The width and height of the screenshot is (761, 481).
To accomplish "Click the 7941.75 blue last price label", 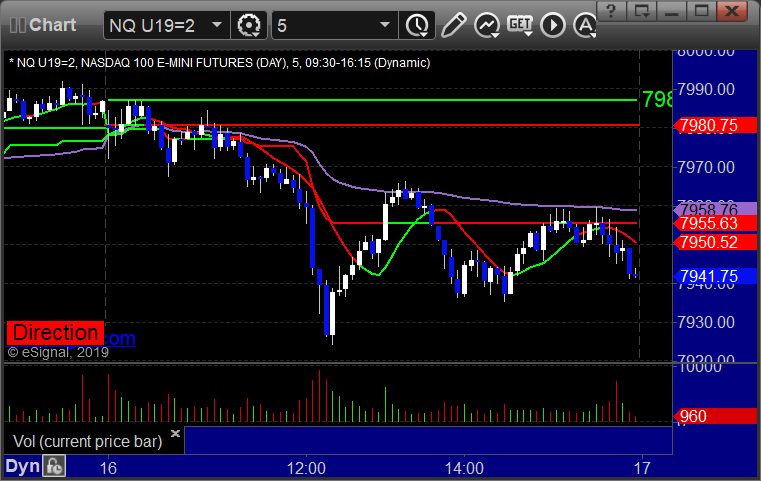I will (x=715, y=276).
